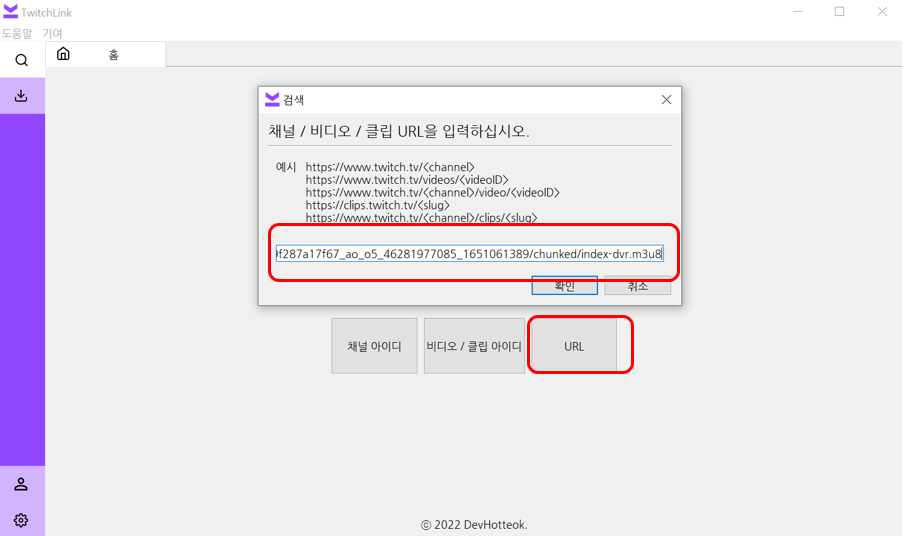Open the 도움말 menu

click(x=17, y=34)
